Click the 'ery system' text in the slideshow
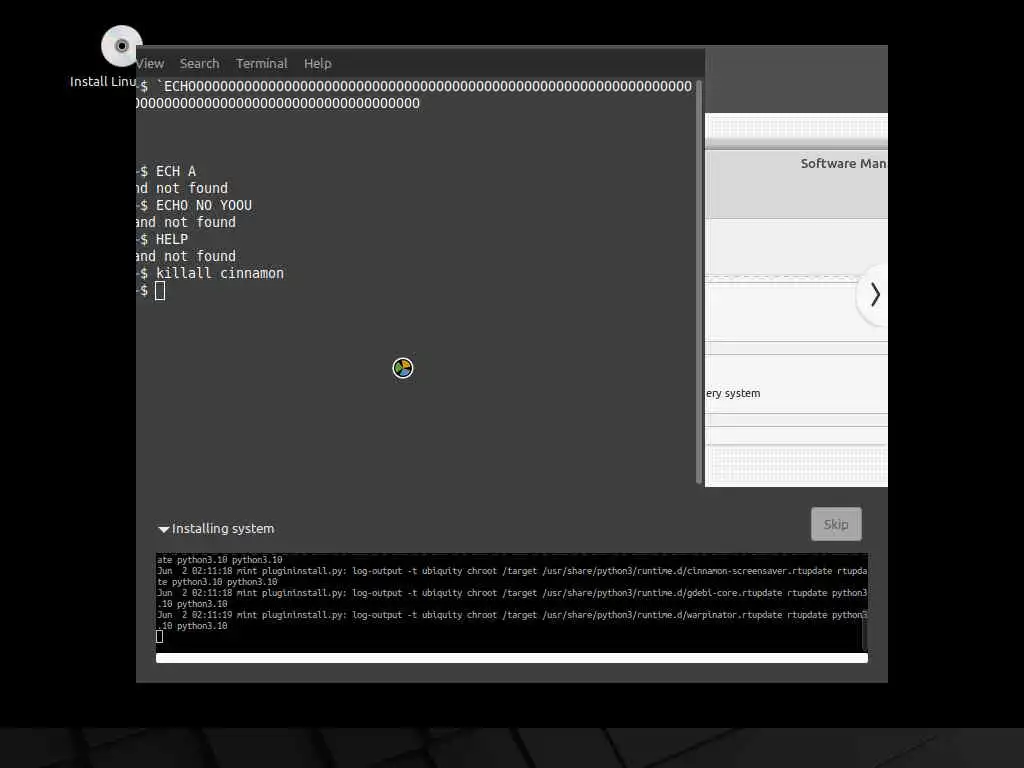Screen dimensions: 1024x768 click(x=733, y=393)
